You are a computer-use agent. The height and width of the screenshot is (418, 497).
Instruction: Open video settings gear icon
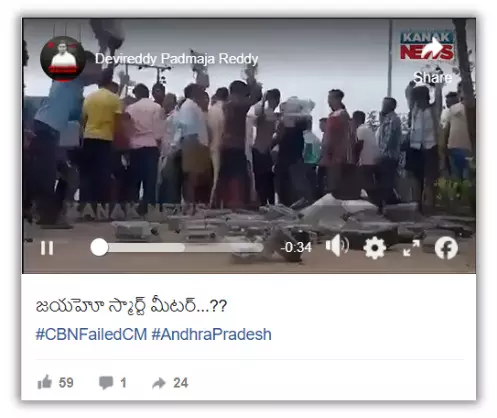pyautogui.click(x=375, y=248)
